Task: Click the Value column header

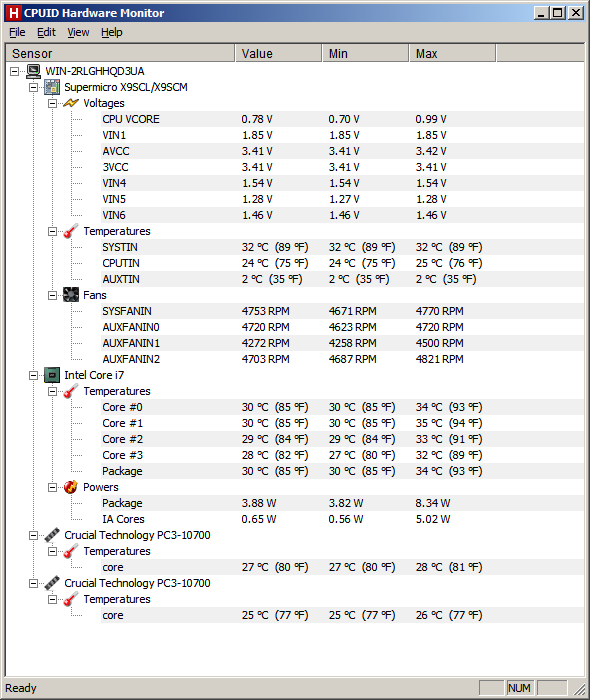Action: (x=278, y=54)
